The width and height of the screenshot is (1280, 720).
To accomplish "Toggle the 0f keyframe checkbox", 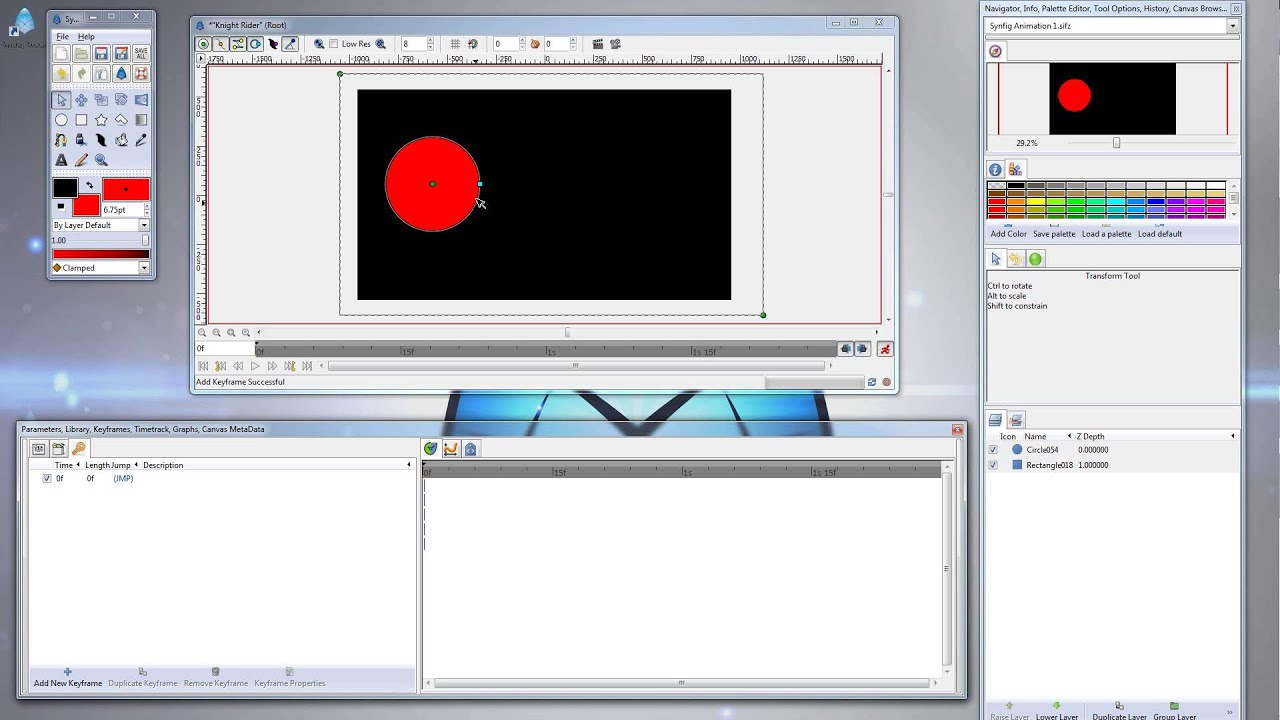I will 47,479.
